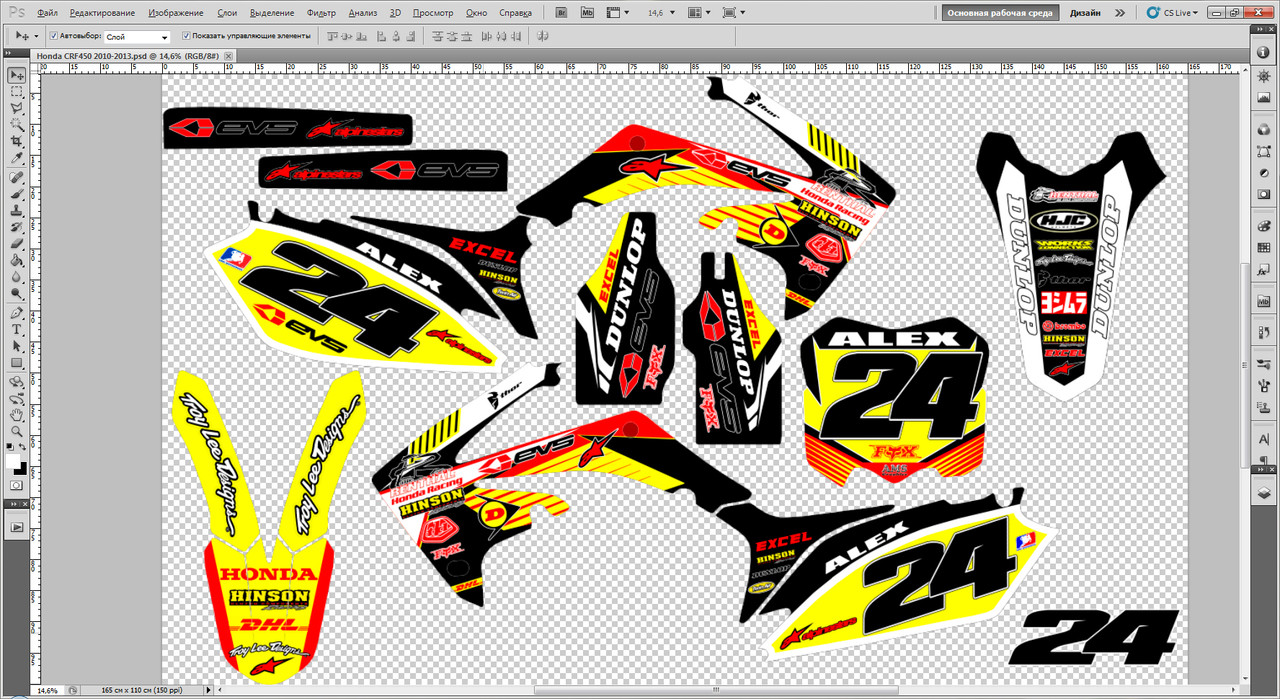This screenshot has height=699, width=1280.
Task: Toggle Показать управляющие элементы checkbox
Action: [187, 35]
